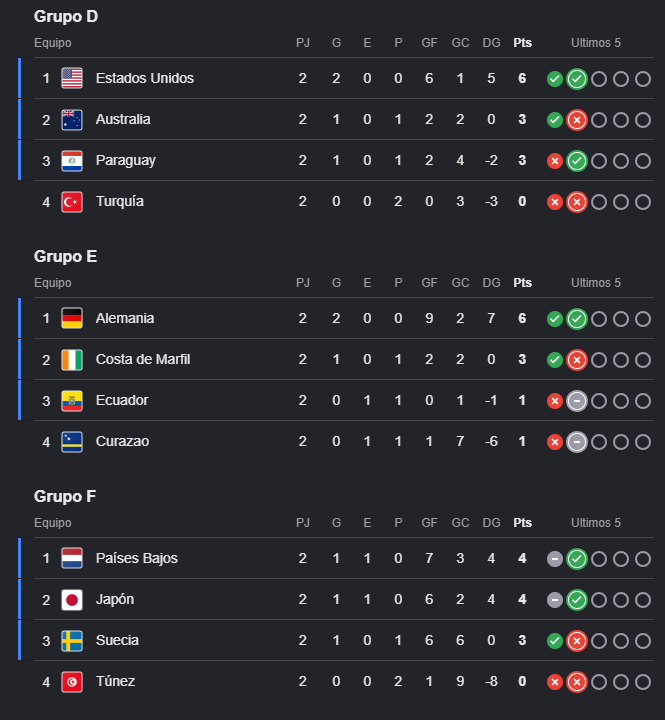Select Ecuador's latest highlighted draw icon

click(577, 401)
